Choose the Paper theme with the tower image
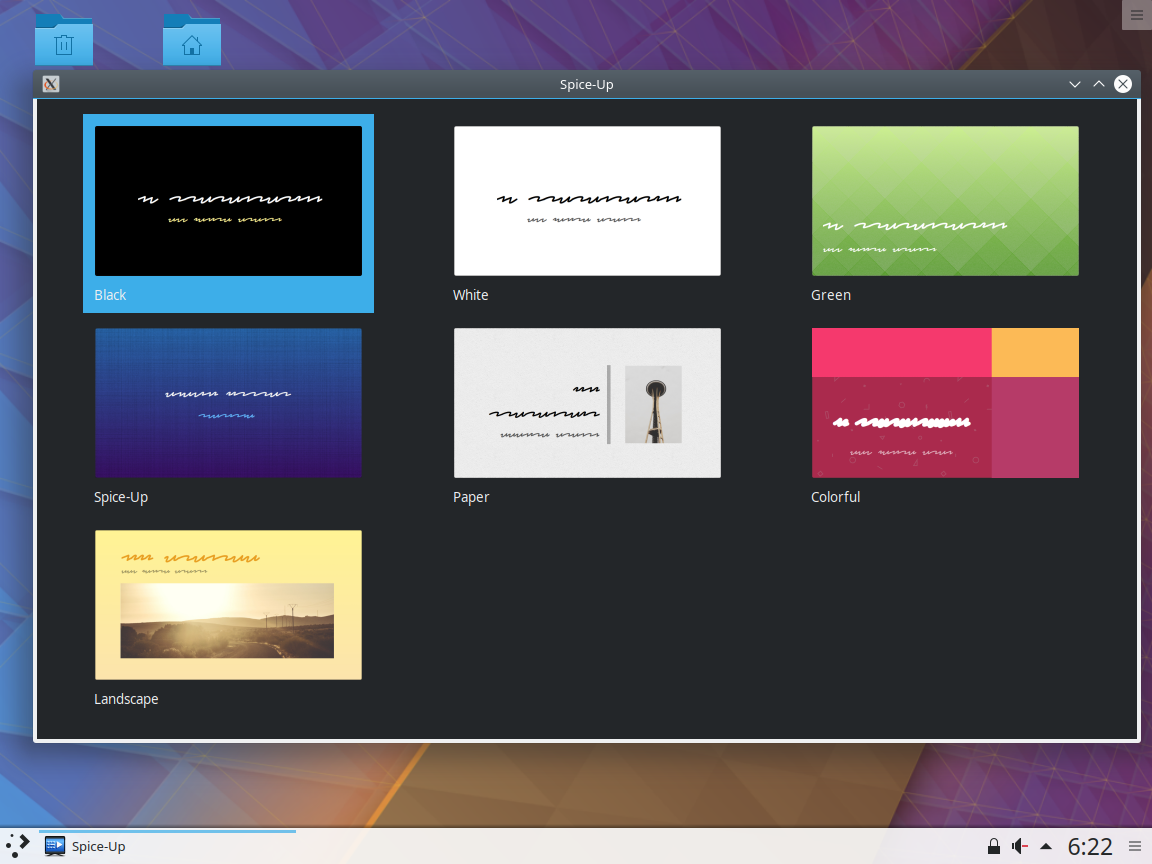This screenshot has width=1152, height=864. click(587, 402)
